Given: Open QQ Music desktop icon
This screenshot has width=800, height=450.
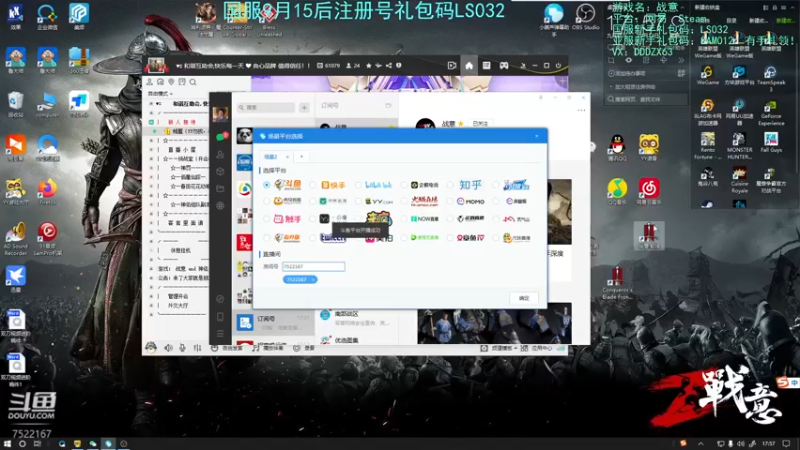Looking at the screenshot, I should click(617, 191).
